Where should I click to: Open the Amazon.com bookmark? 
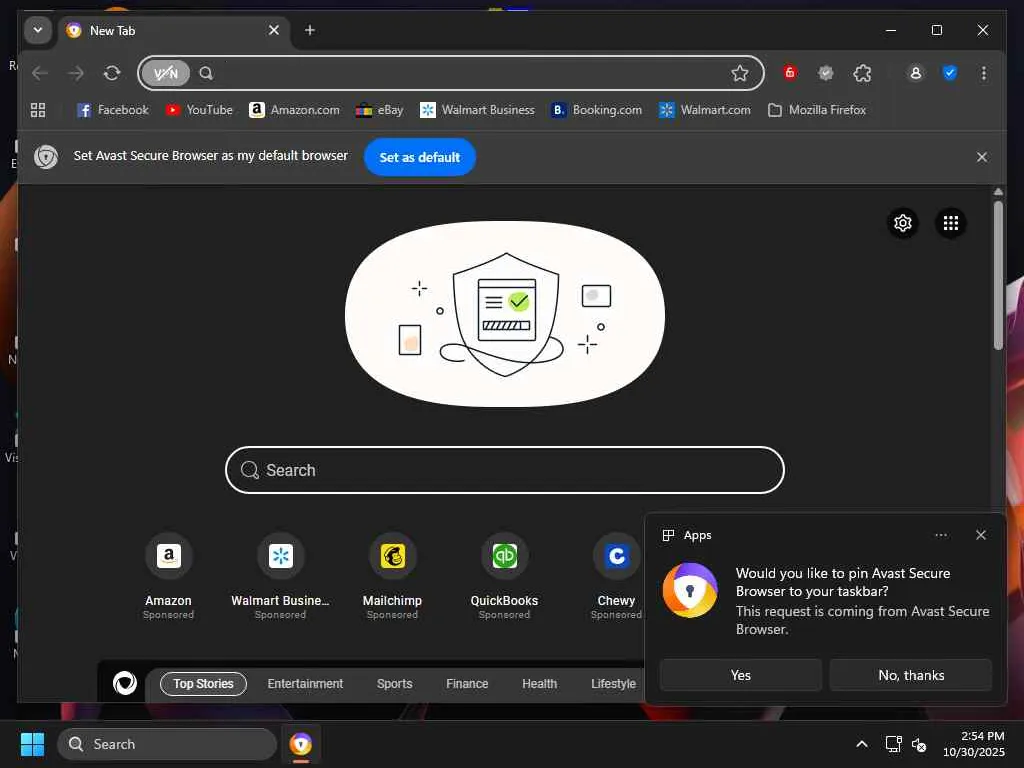pyautogui.click(x=295, y=110)
